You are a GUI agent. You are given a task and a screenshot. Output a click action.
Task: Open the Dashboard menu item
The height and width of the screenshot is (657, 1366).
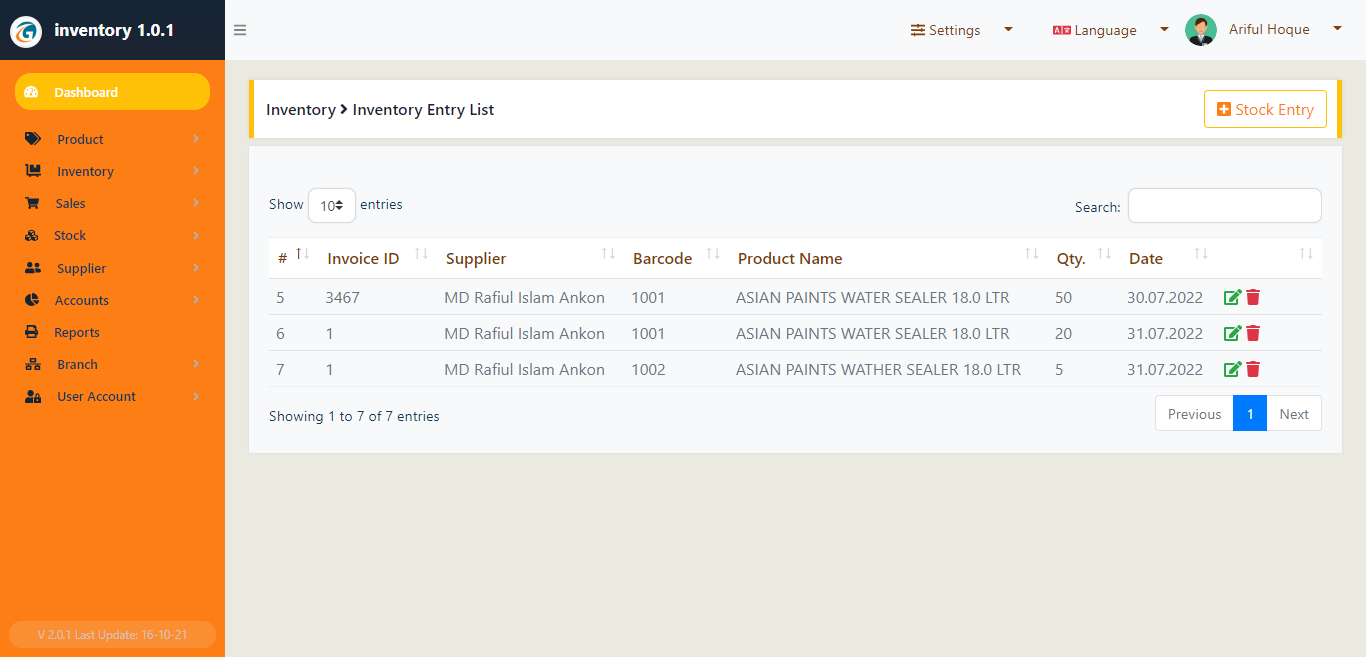click(112, 92)
